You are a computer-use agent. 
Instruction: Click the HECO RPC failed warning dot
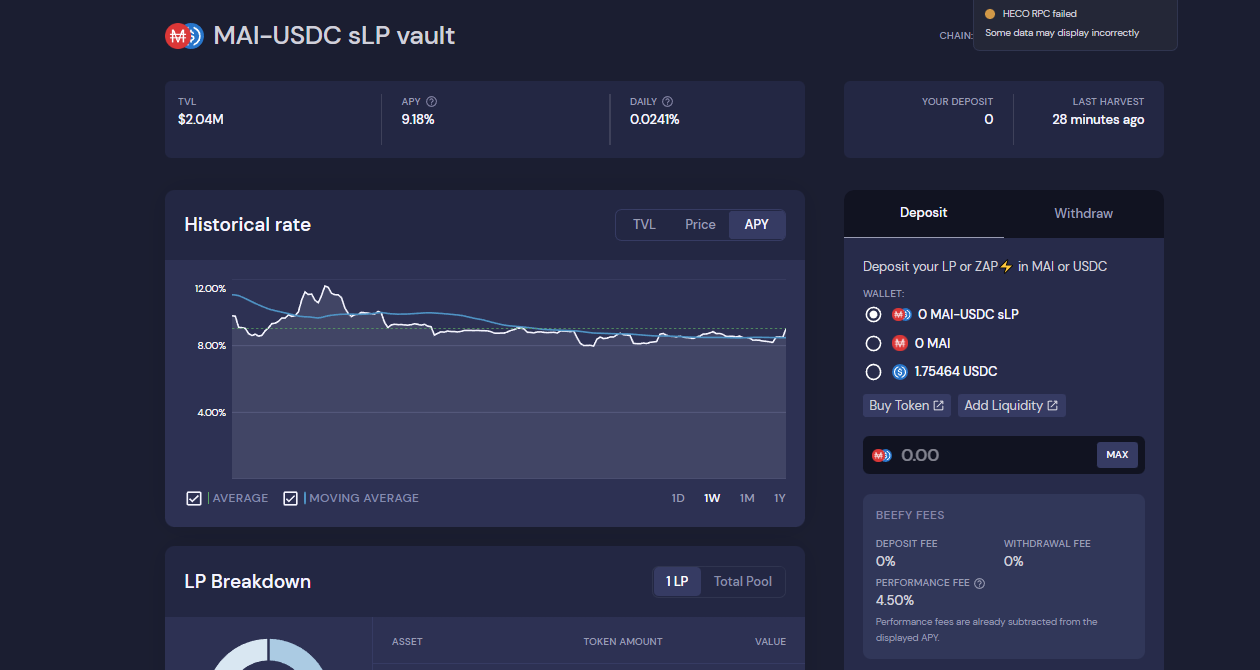pyautogui.click(x=990, y=14)
